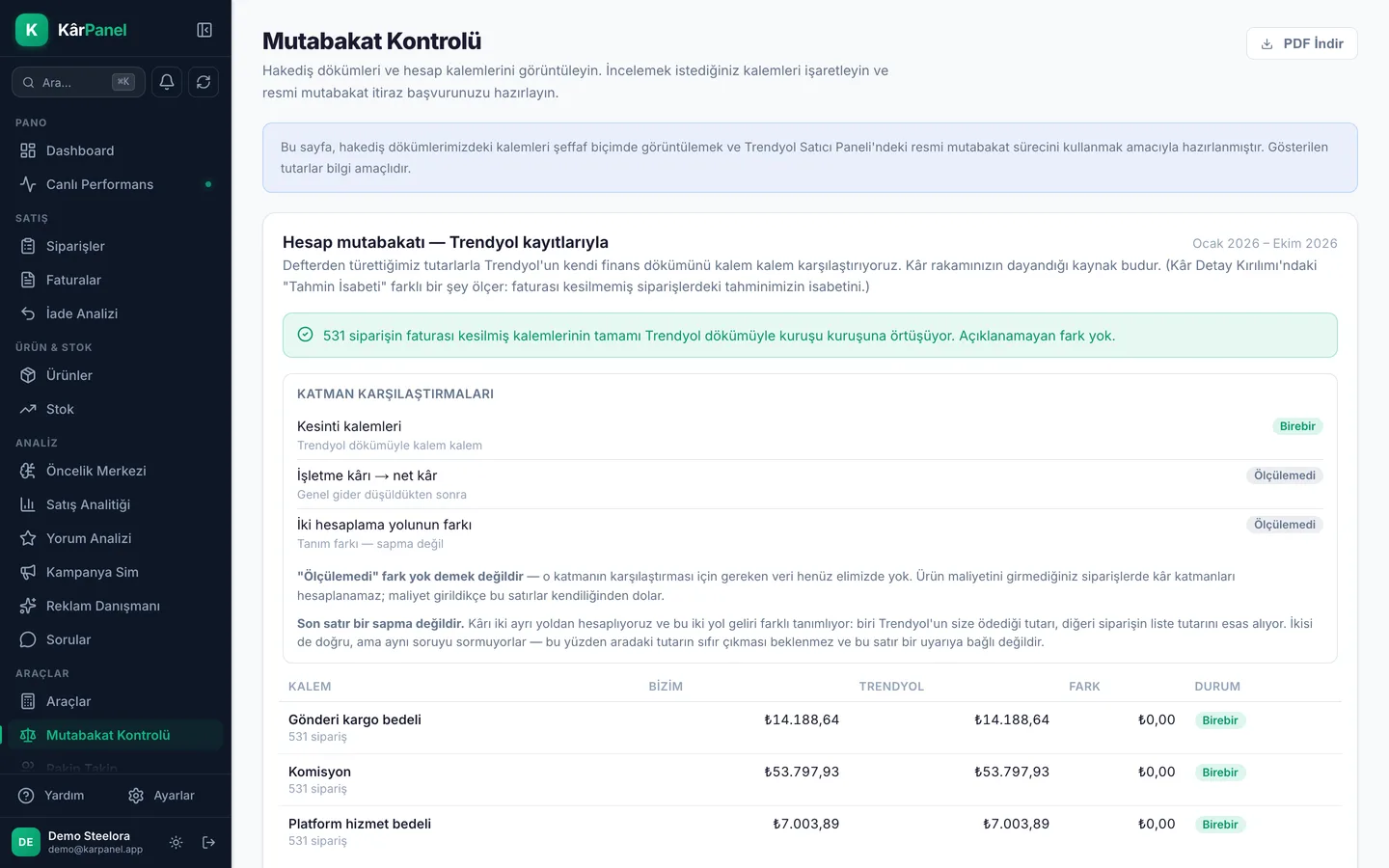Click the Gönderi kargo bedeli row label
Image resolution: width=1389 pixels, height=868 pixels.
coord(355,719)
